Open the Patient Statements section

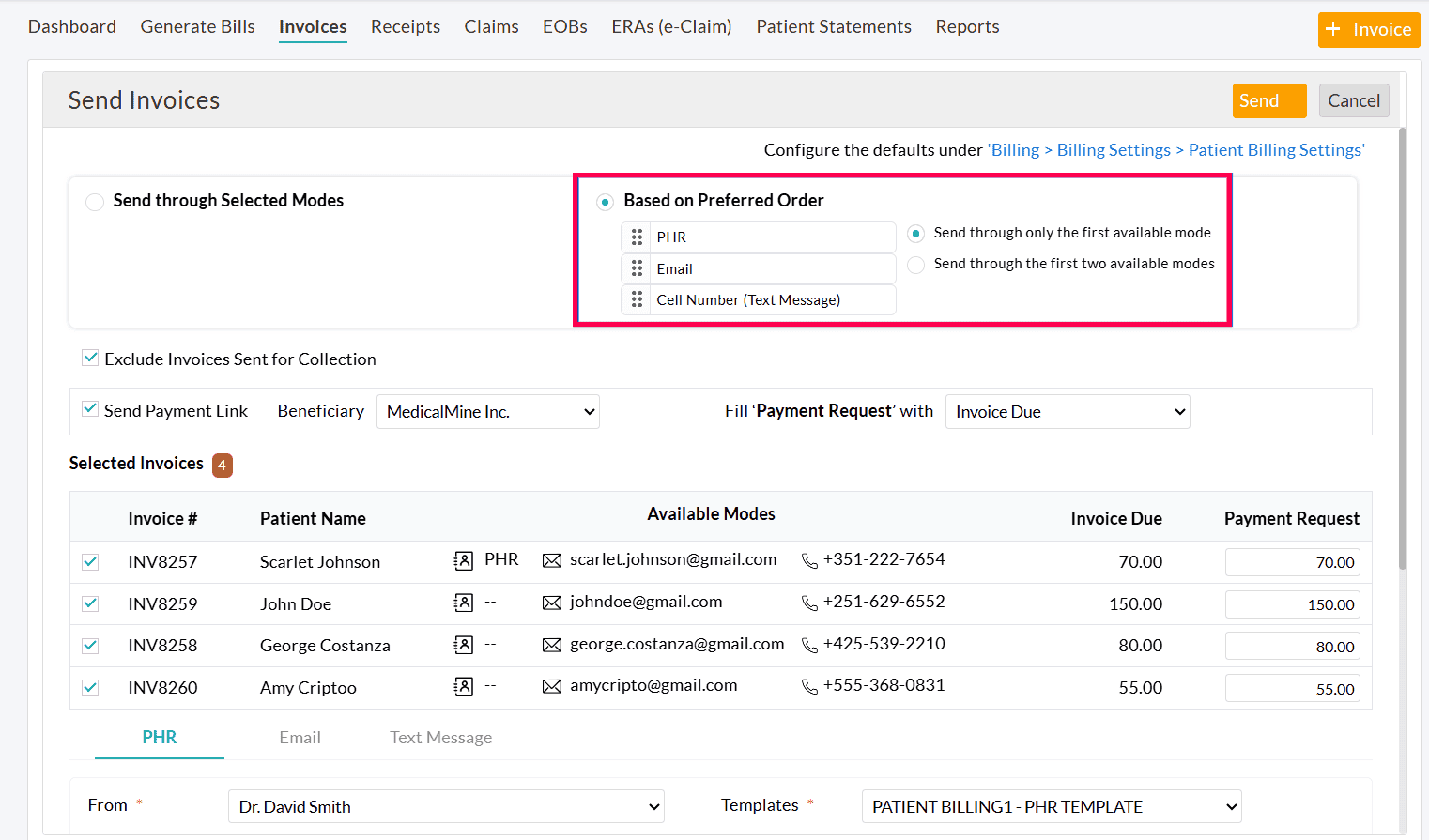(833, 26)
